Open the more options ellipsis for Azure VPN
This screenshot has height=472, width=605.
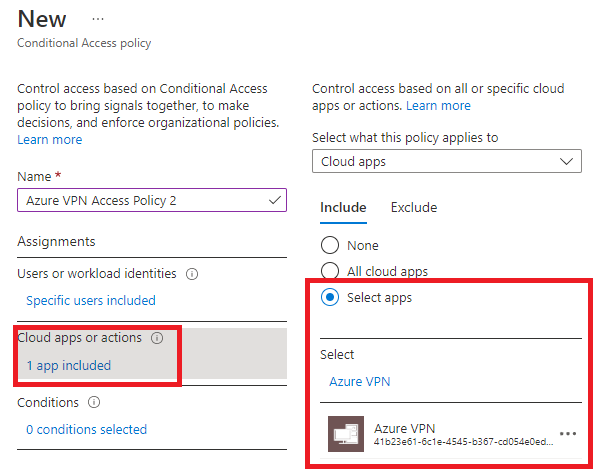coord(568,434)
